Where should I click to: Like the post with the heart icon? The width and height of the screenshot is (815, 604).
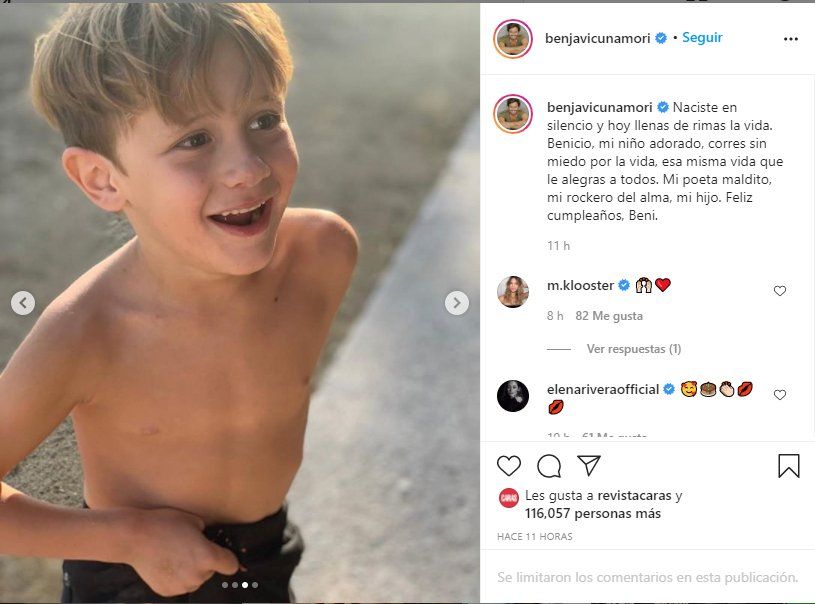[509, 466]
